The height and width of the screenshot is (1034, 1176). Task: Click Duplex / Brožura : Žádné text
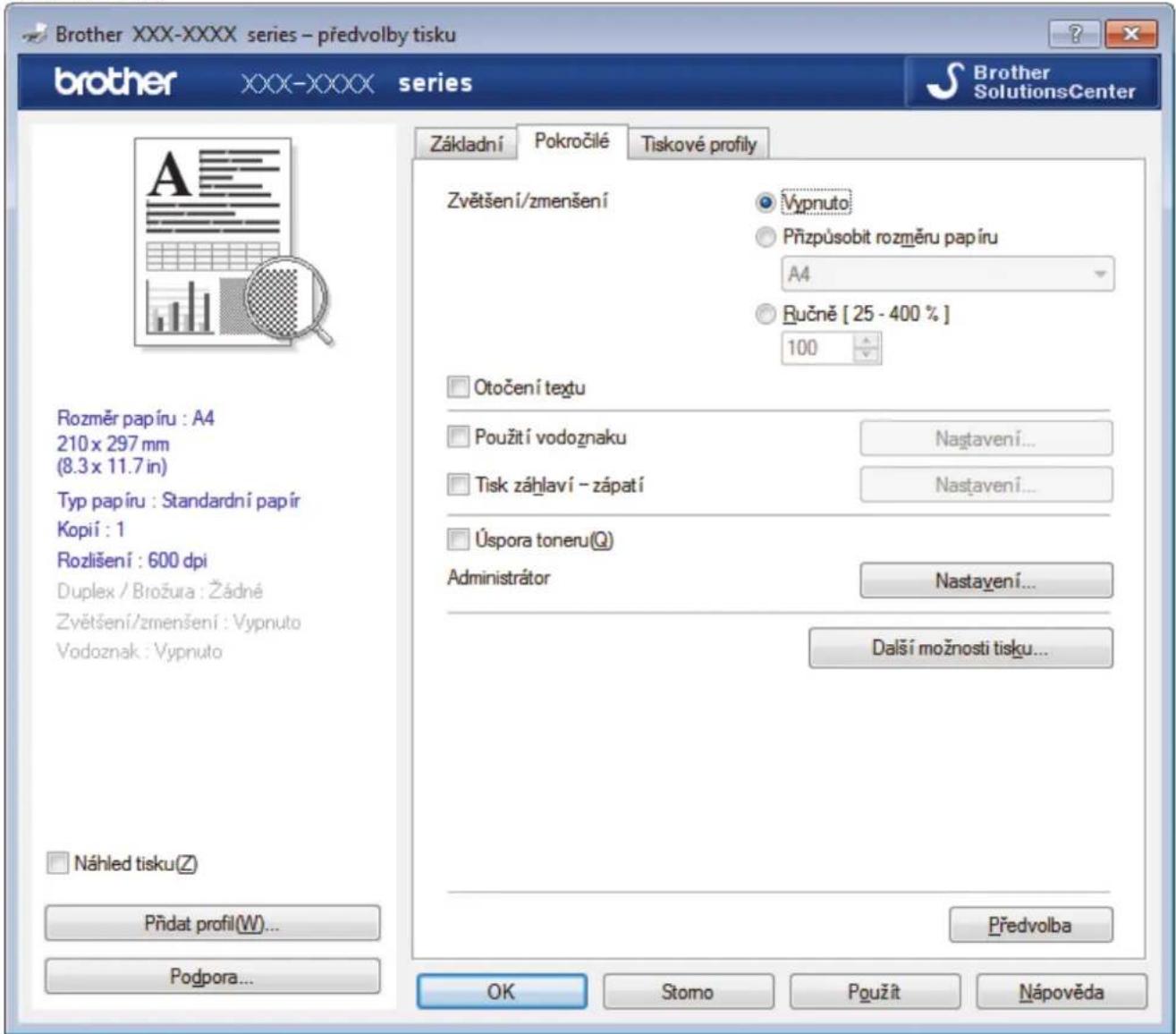pos(160,591)
